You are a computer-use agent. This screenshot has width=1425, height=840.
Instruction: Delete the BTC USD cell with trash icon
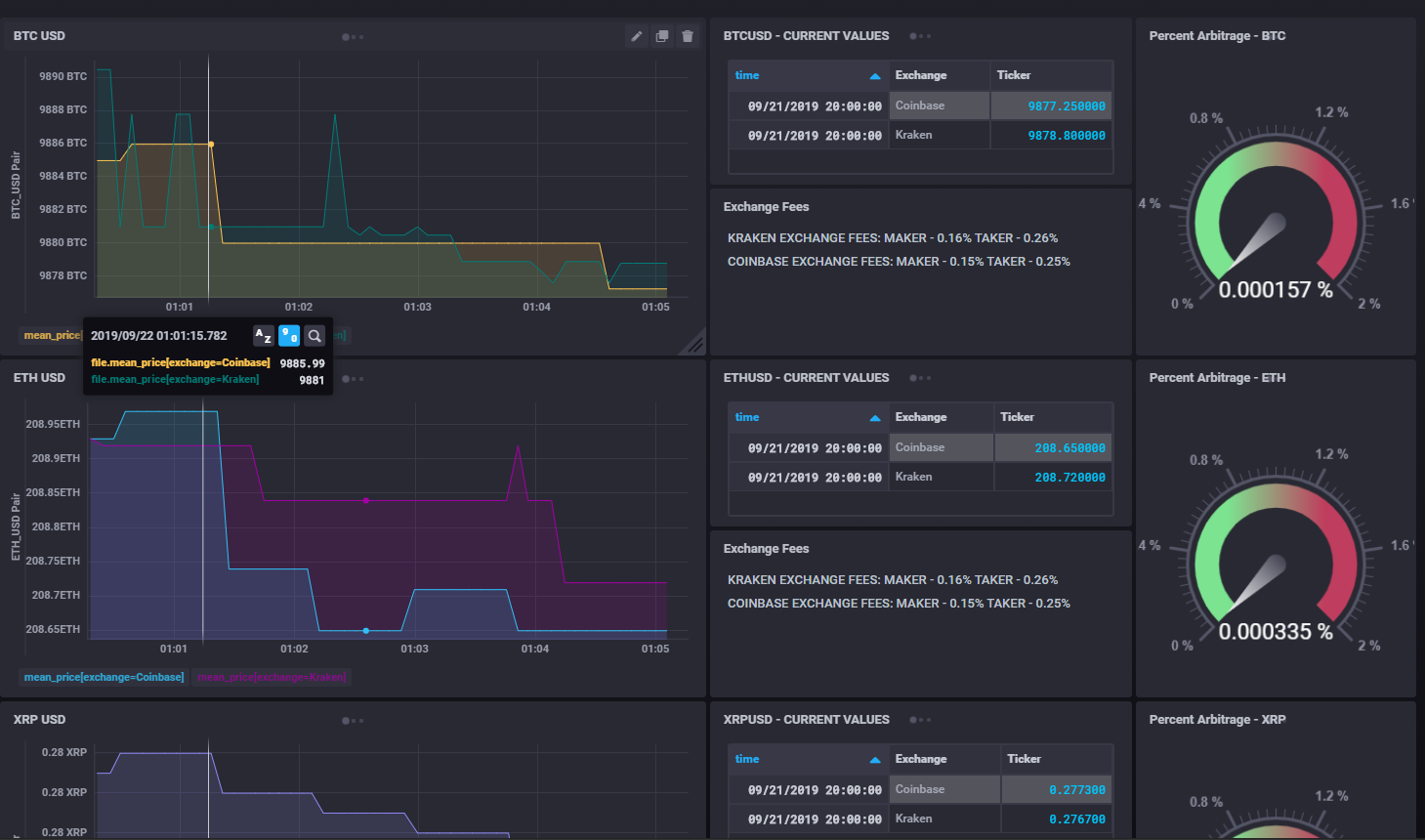click(x=688, y=36)
